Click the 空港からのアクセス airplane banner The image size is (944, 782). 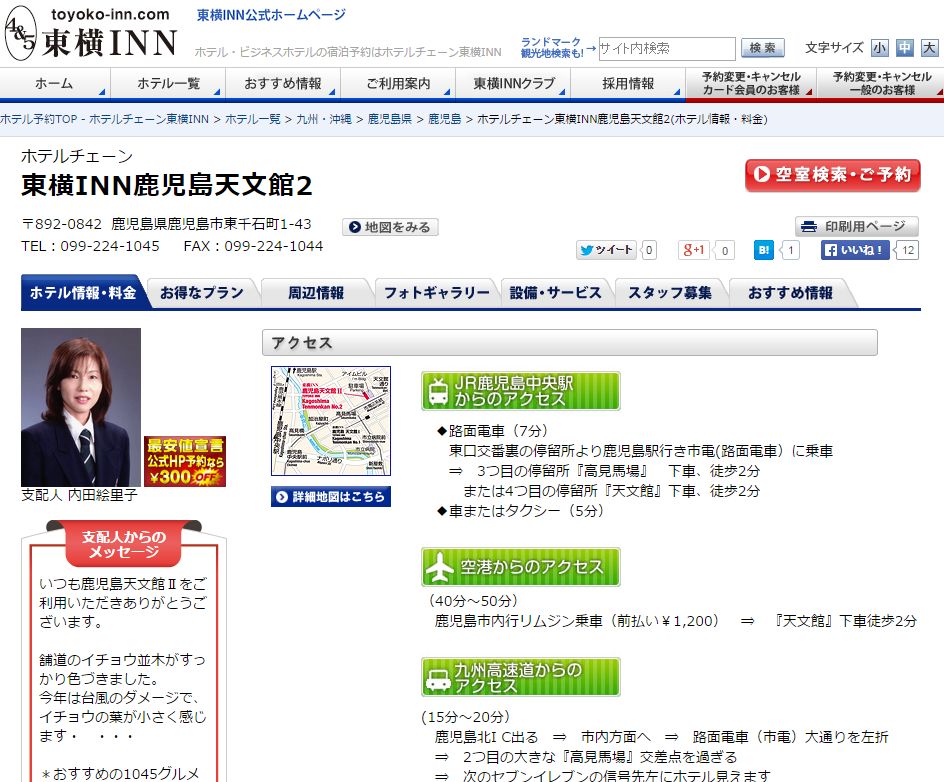point(521,566)
